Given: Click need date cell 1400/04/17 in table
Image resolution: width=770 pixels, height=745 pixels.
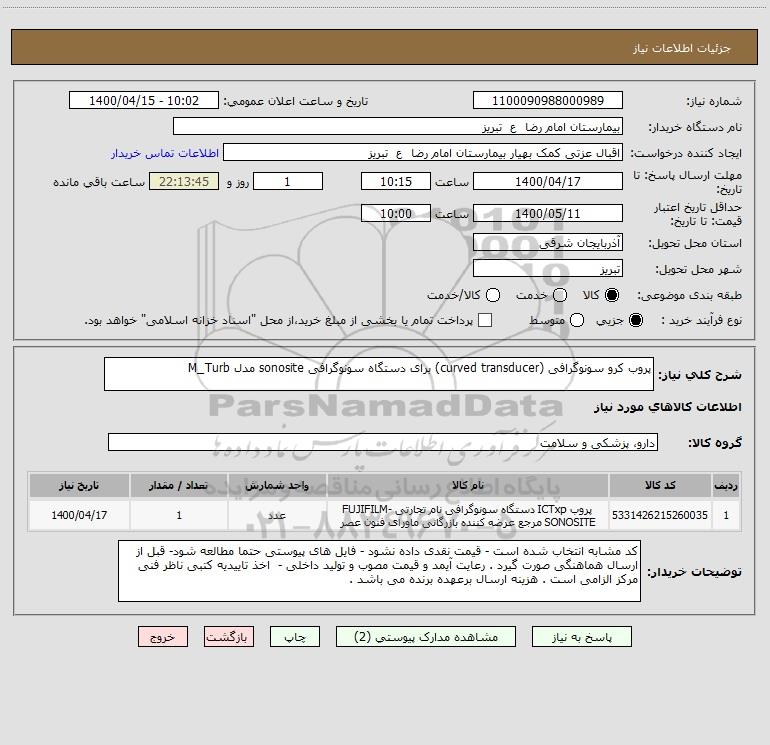Looking at the screenshot, I should (x=79, y=515).
